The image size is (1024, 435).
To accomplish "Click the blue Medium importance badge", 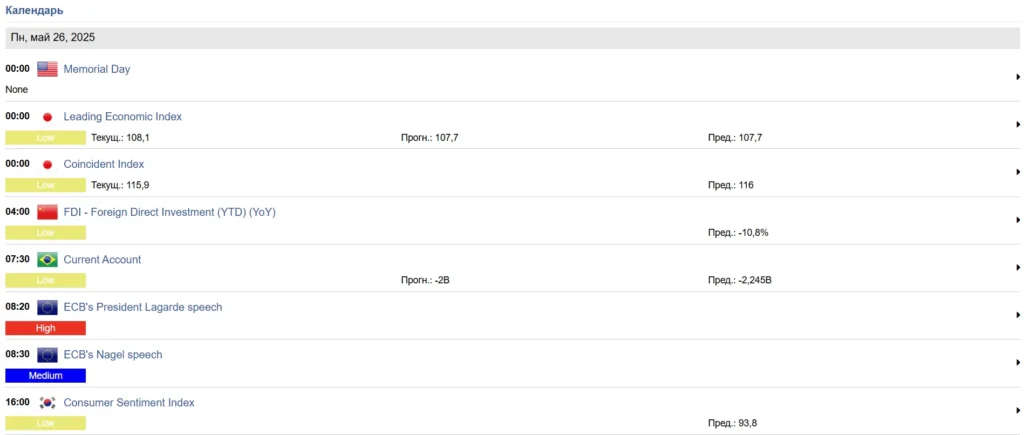I will 45,376.
